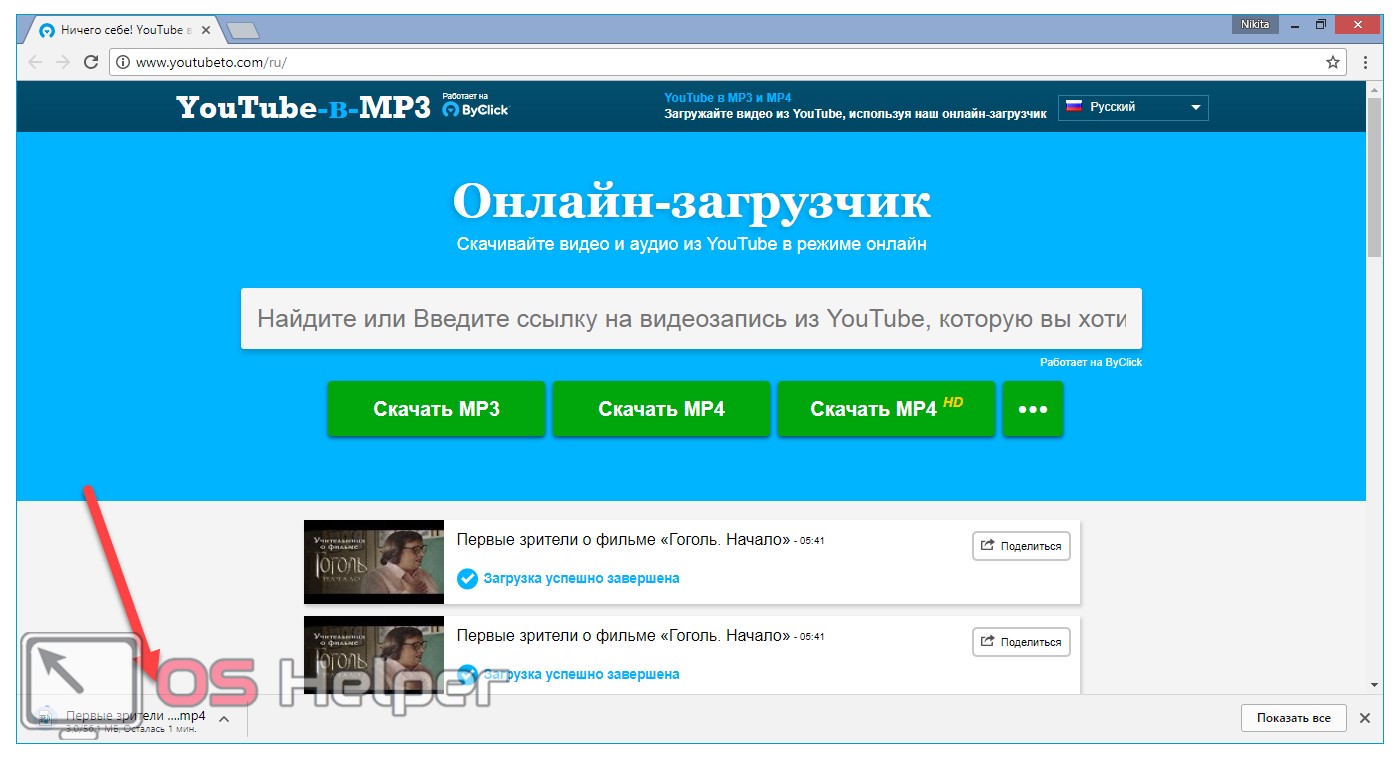Share the second video with Поделиться
The height and width of the screenshot is (760, 1400).
(1021, 642)
